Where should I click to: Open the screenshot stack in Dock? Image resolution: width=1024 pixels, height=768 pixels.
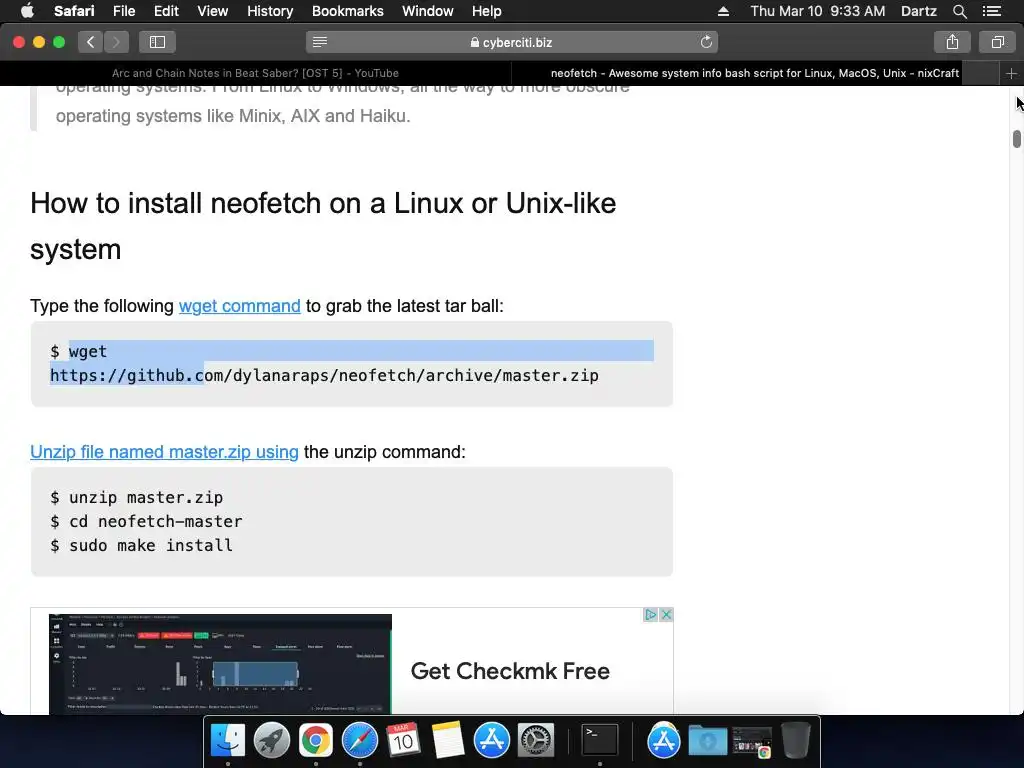tap(752, 743)
